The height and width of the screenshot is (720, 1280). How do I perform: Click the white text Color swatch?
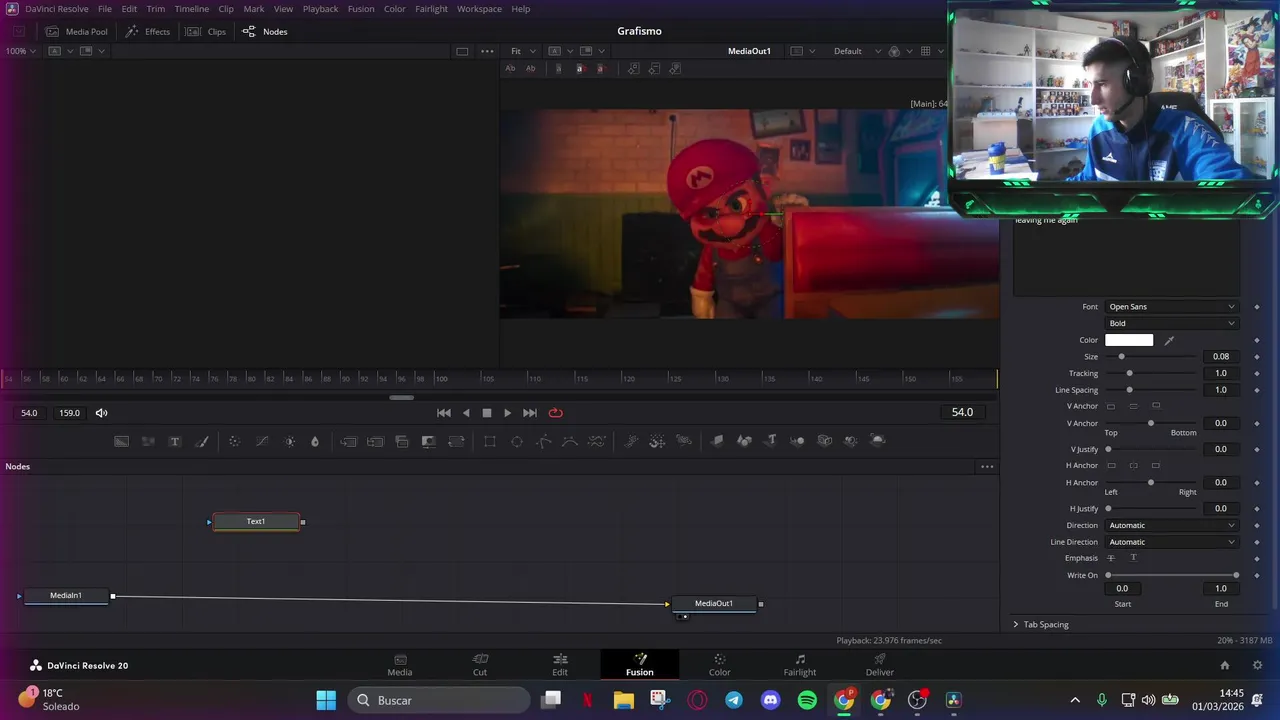click(1129, 340)
